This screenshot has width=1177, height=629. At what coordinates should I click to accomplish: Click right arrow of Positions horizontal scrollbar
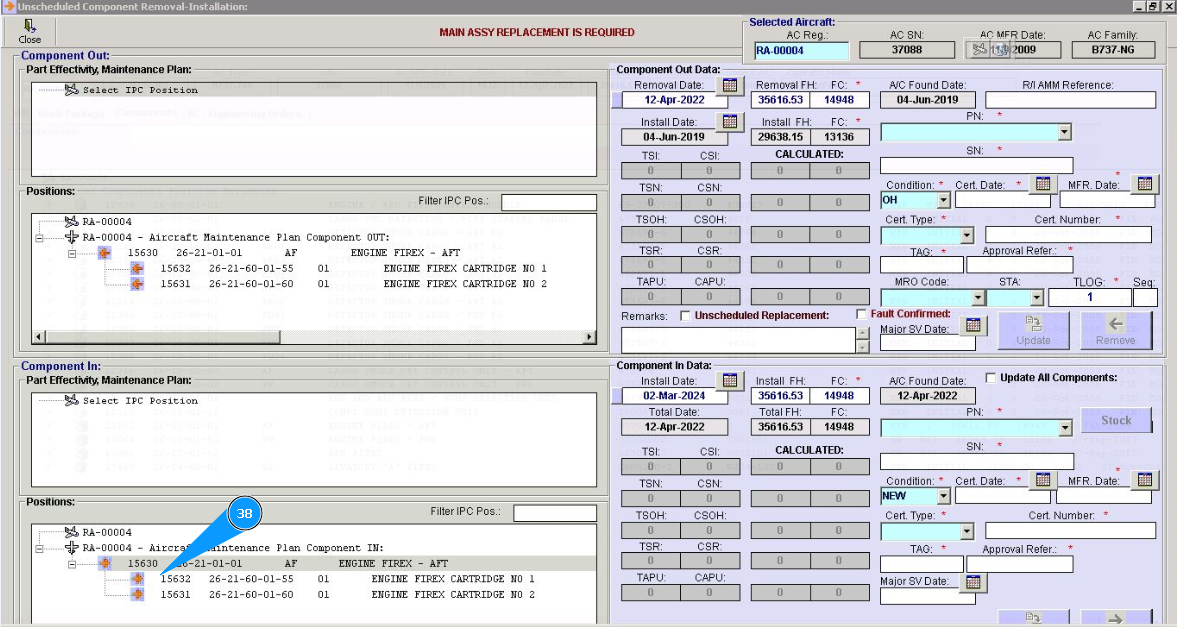(591, 338)
